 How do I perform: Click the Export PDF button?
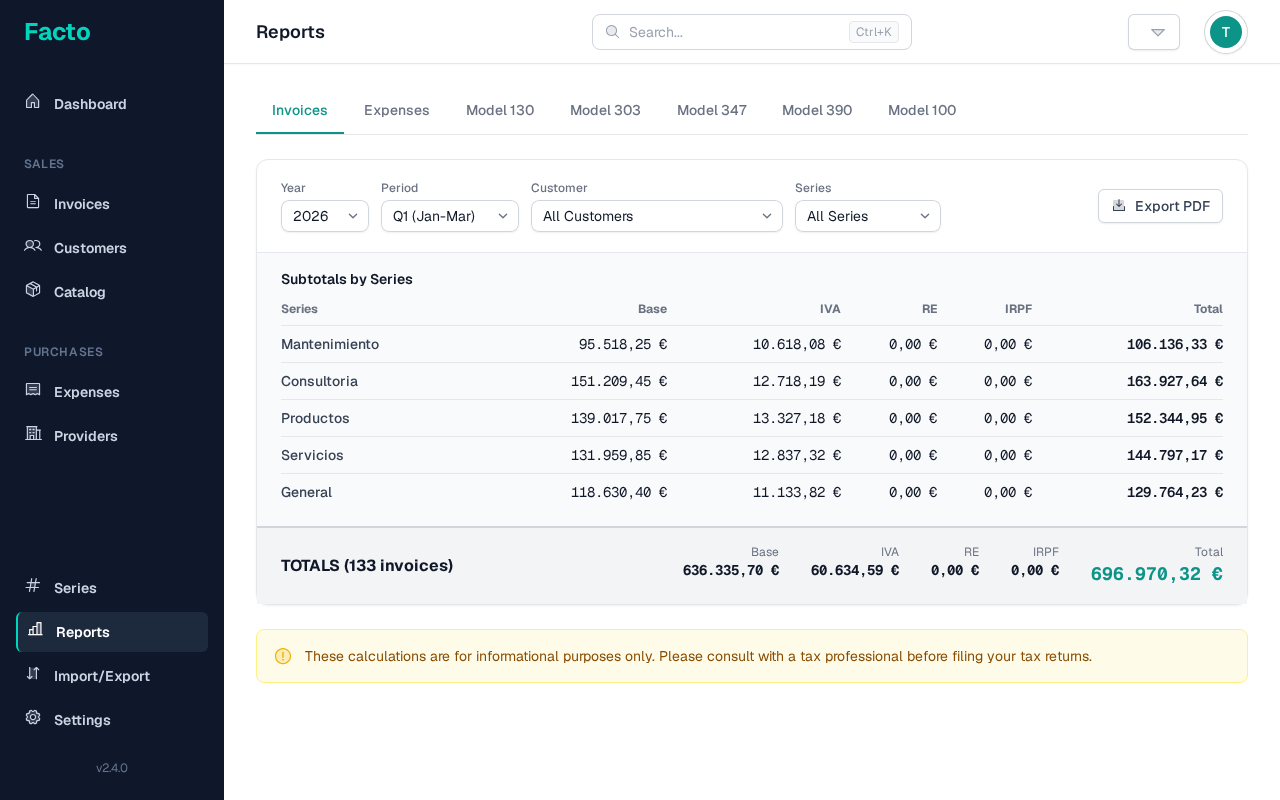coord(1160,206)
